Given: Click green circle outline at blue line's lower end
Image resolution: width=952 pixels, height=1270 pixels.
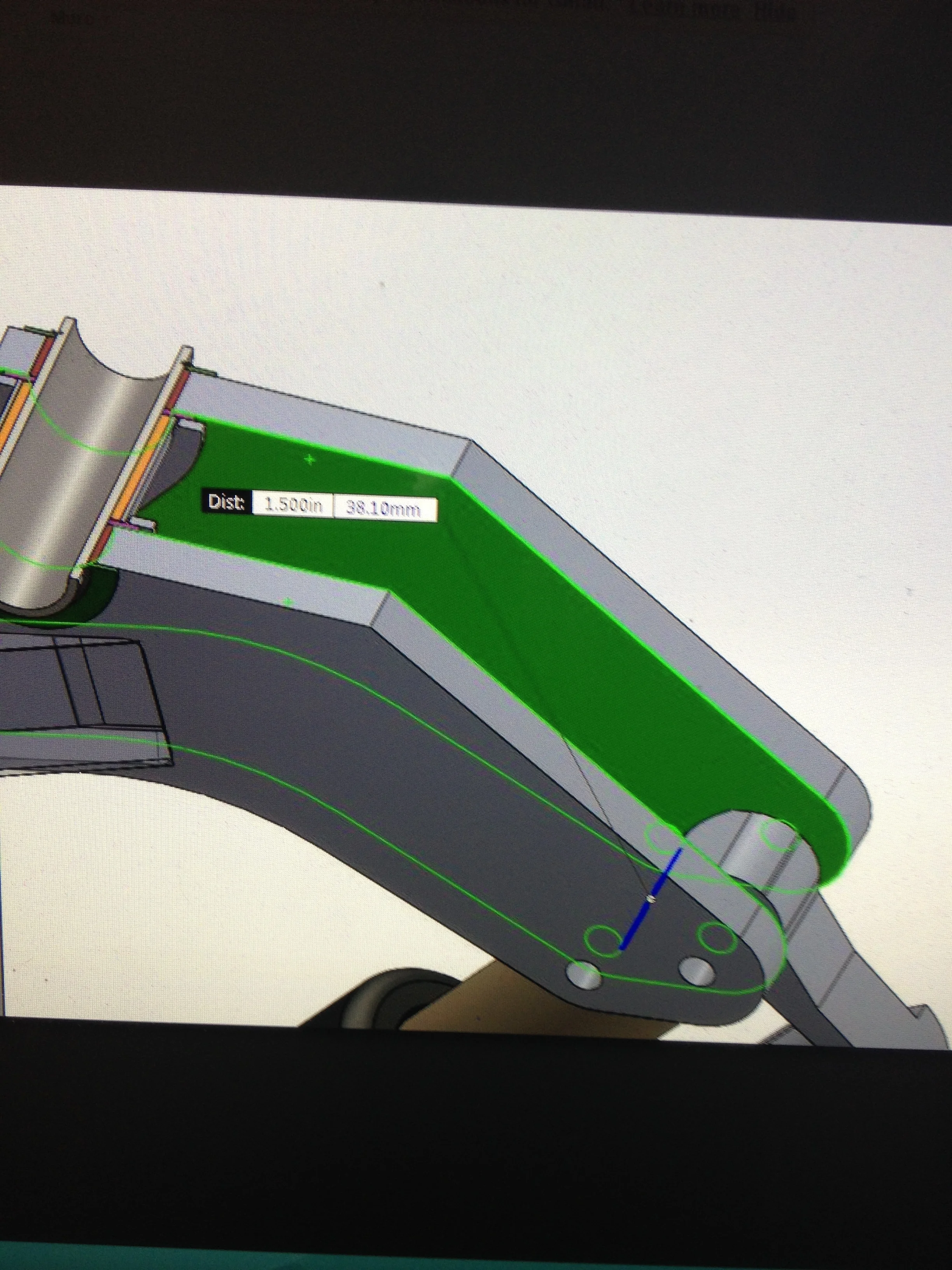Looking at the screenshot, I should [602, 942].
